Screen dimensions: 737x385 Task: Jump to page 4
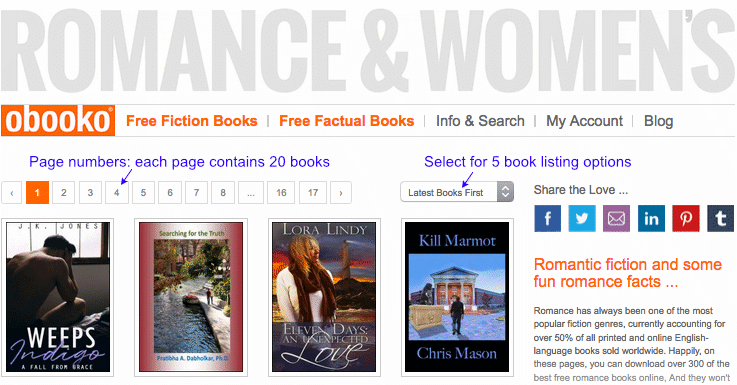pyautogui.click(x=117, y=193)
